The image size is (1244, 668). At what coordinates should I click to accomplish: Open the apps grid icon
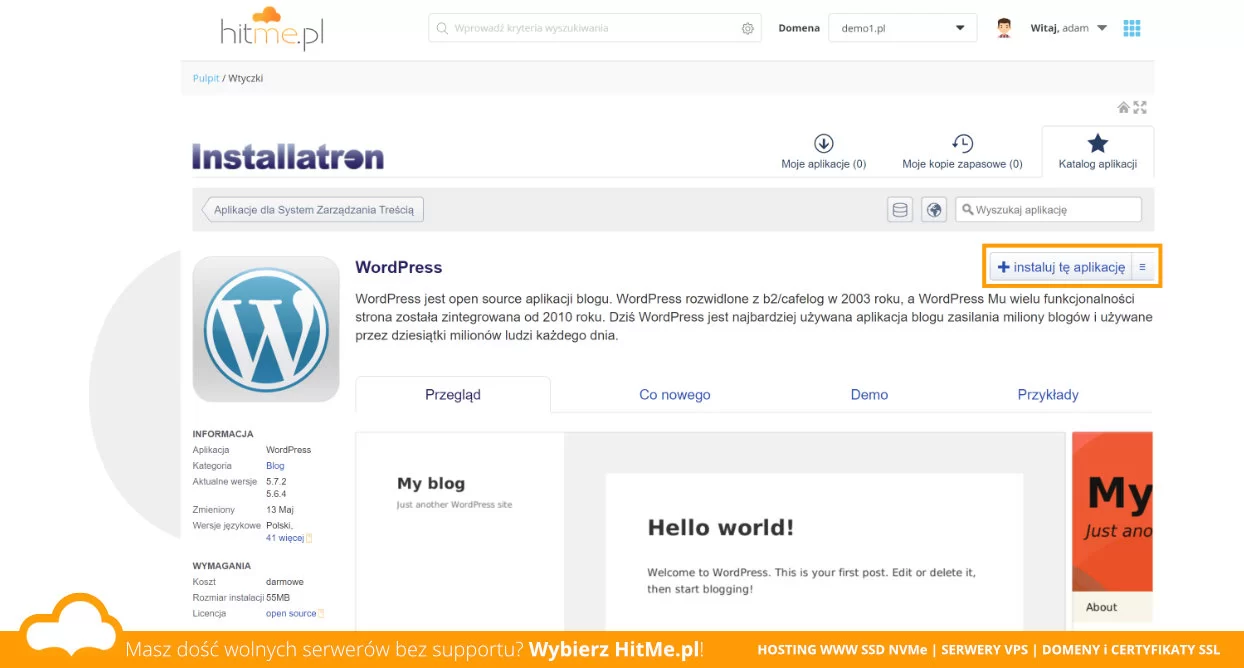(1132, 28)
